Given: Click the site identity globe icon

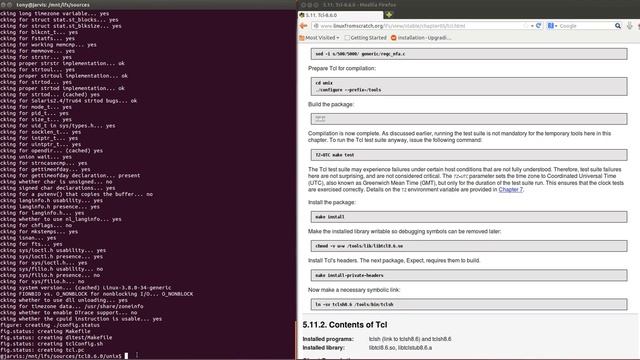Looking at the screenshot, I should [x=316, y=26].
